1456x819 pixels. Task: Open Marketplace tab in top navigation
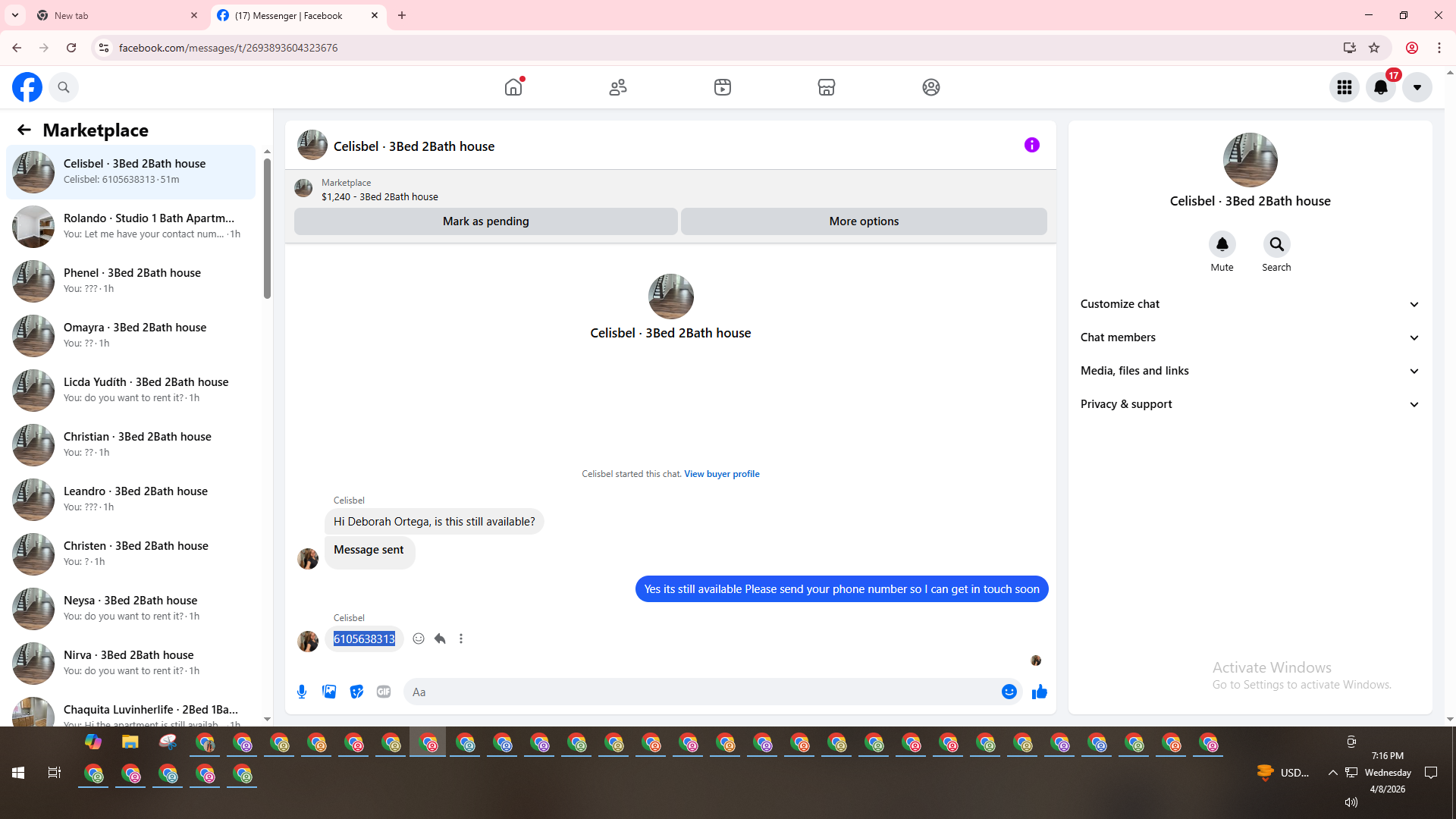click(826, 87)
